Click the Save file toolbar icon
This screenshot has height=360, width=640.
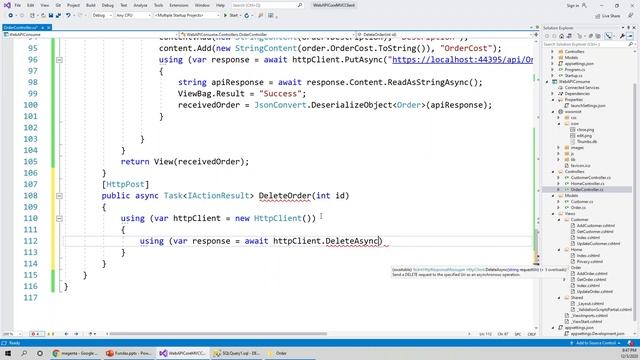[51, 16]
